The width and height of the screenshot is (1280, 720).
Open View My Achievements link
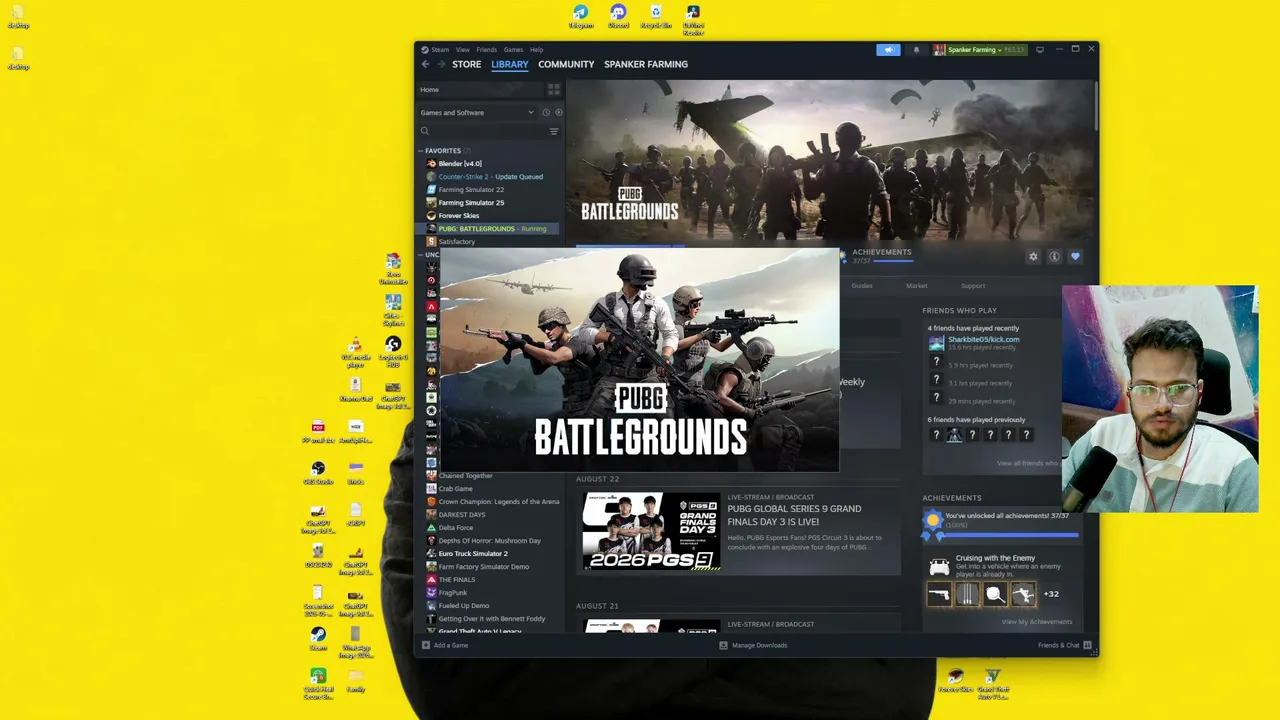pos(1037,622)
